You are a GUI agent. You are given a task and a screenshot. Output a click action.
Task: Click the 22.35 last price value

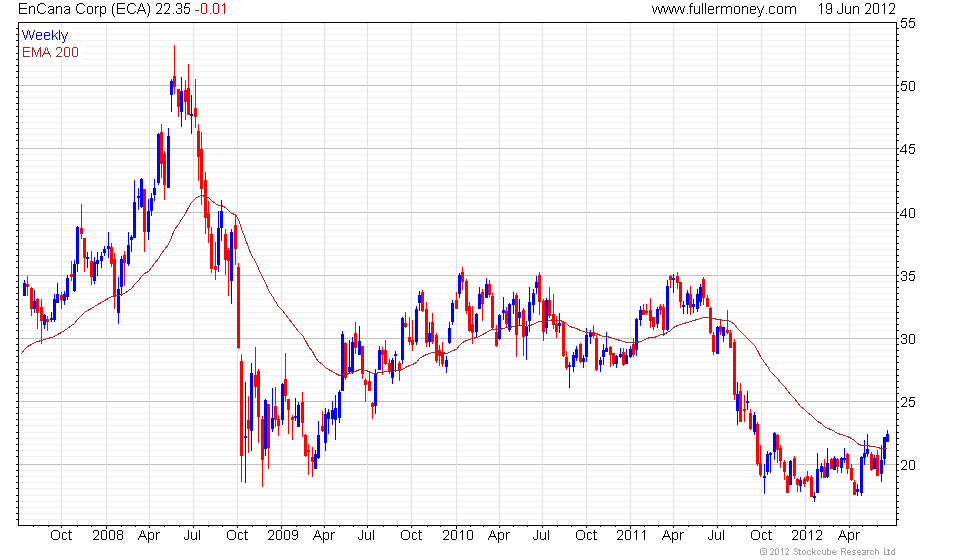[x=172, y=9]
